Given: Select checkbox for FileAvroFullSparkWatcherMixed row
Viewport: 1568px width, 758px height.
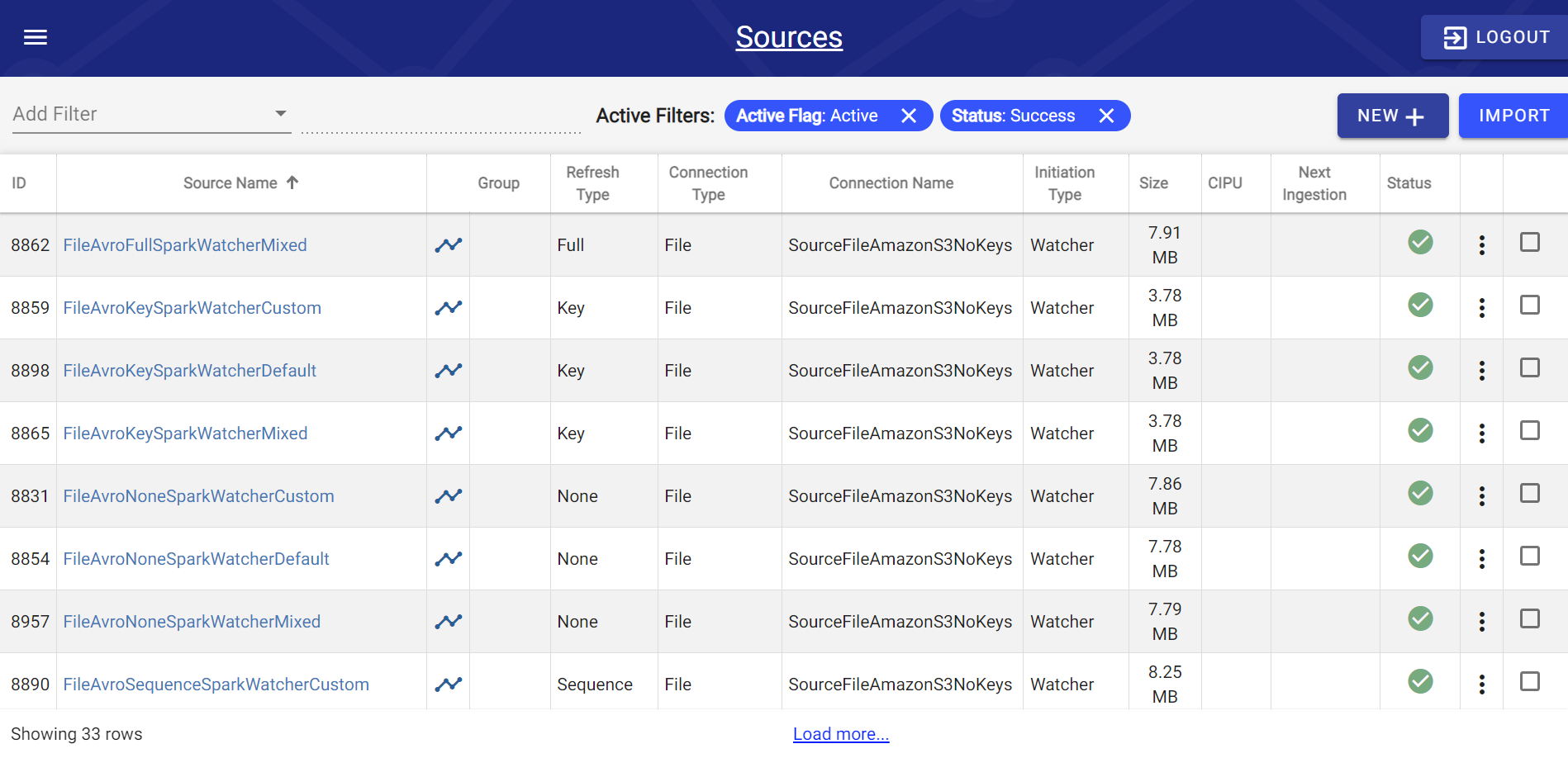Looking at the screenshot, I should pyautogui.click(x=1530, y=242).
